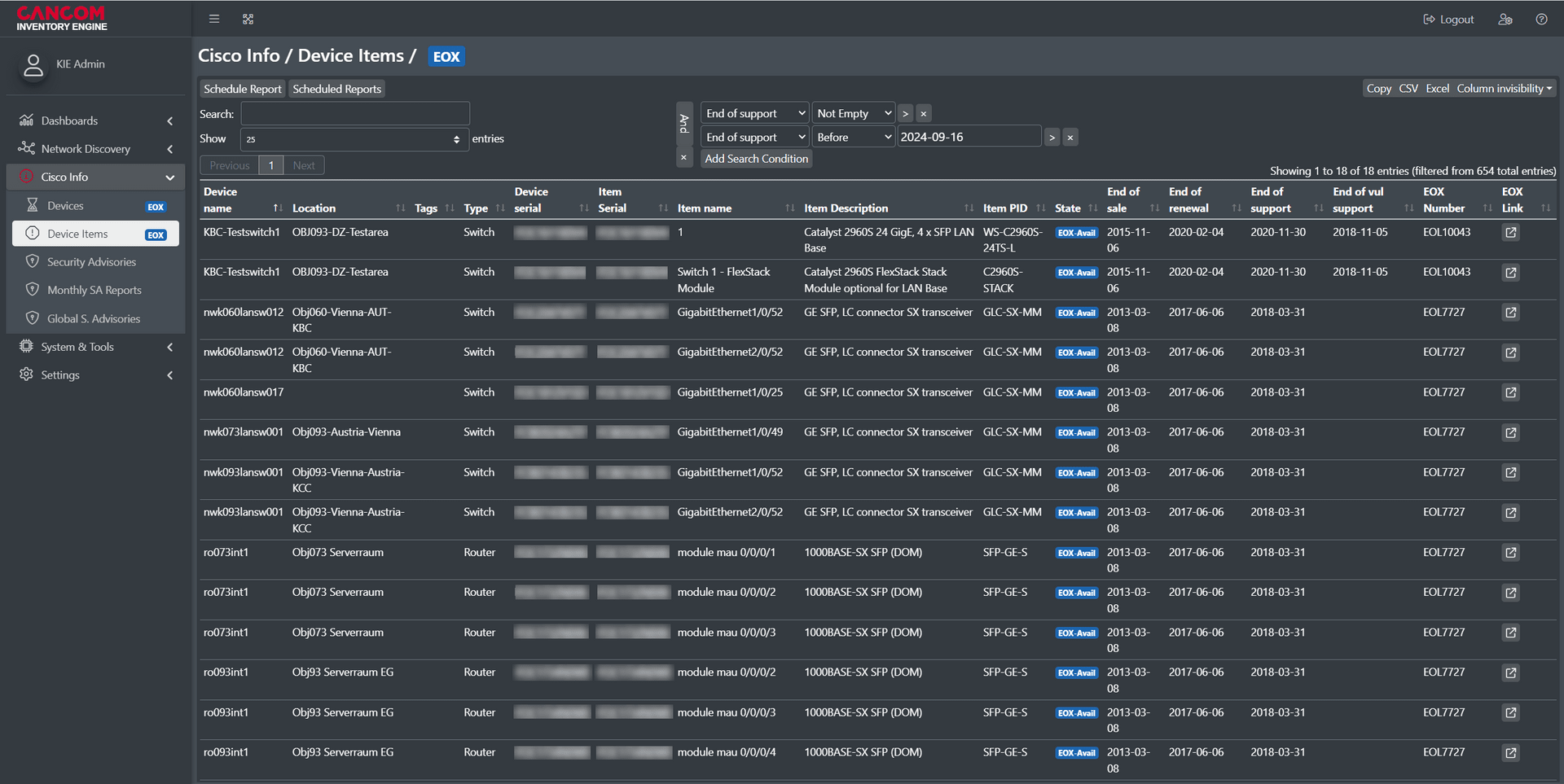Click the fullscreen expand icon in top bar
This screenshot has height=784, width=1564.
[248, 19]
